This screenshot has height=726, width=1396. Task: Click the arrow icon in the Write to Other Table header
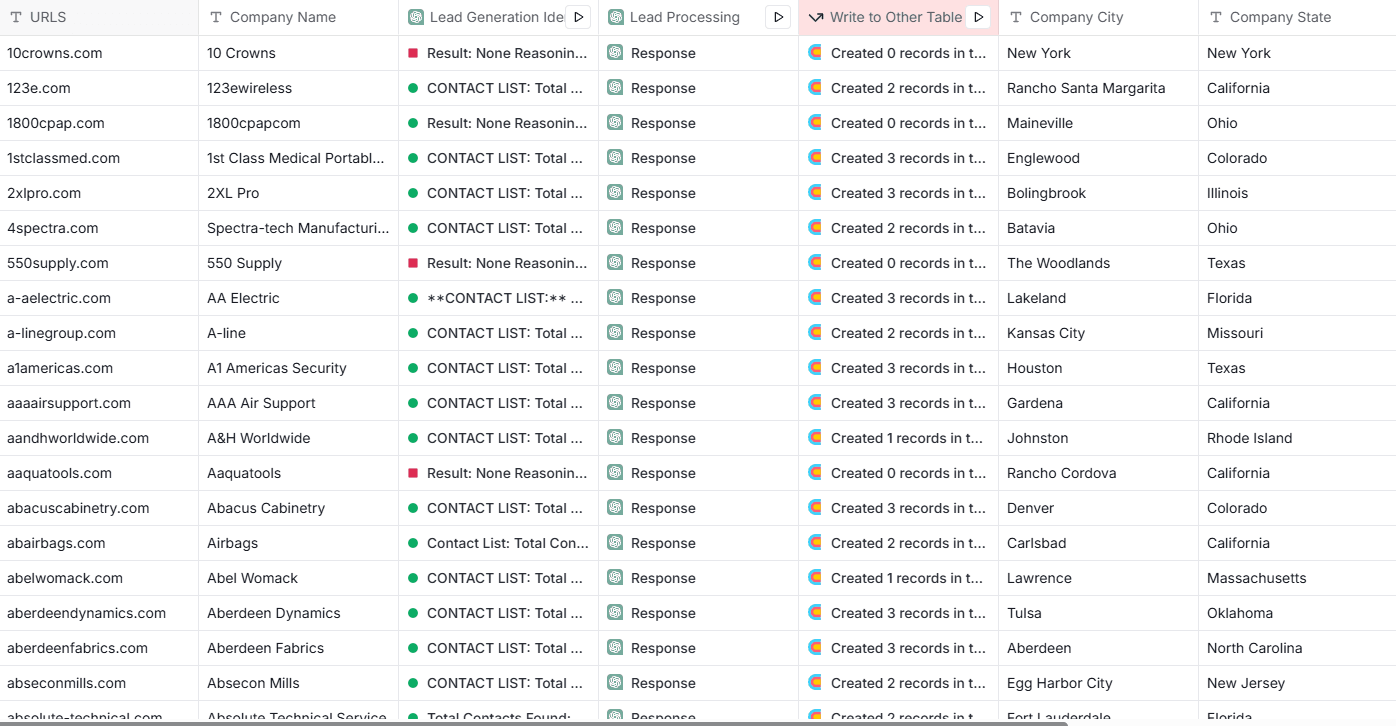pyautogui.click(x=816, y=17)
